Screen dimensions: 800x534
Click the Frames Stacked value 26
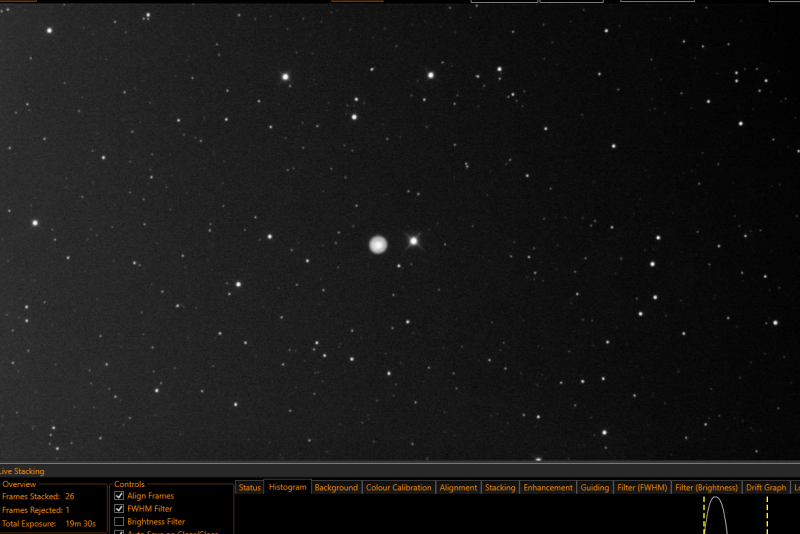coord(70,496)
